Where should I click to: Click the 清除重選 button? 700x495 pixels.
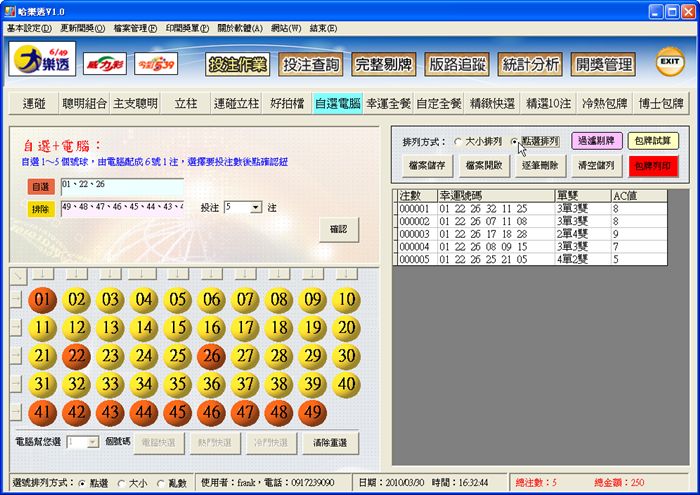click(x=329, y=441)
